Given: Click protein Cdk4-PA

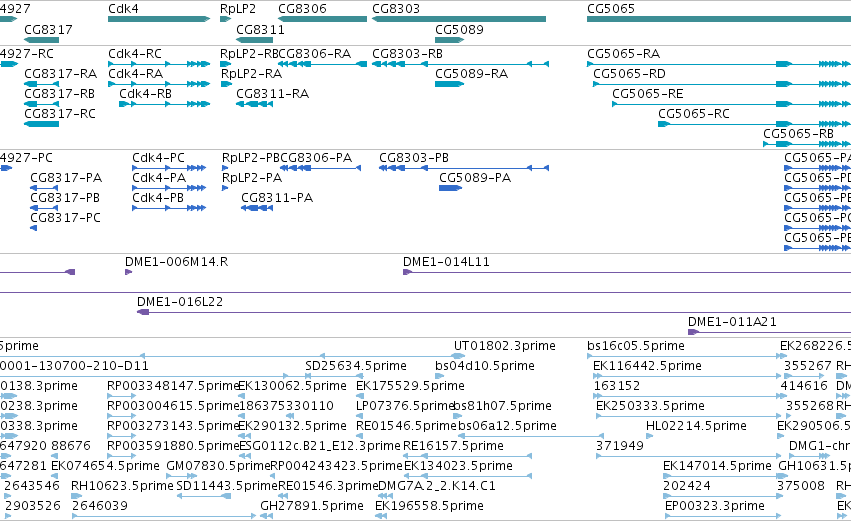Looking at the screenshot, I should tap(169, 188).
